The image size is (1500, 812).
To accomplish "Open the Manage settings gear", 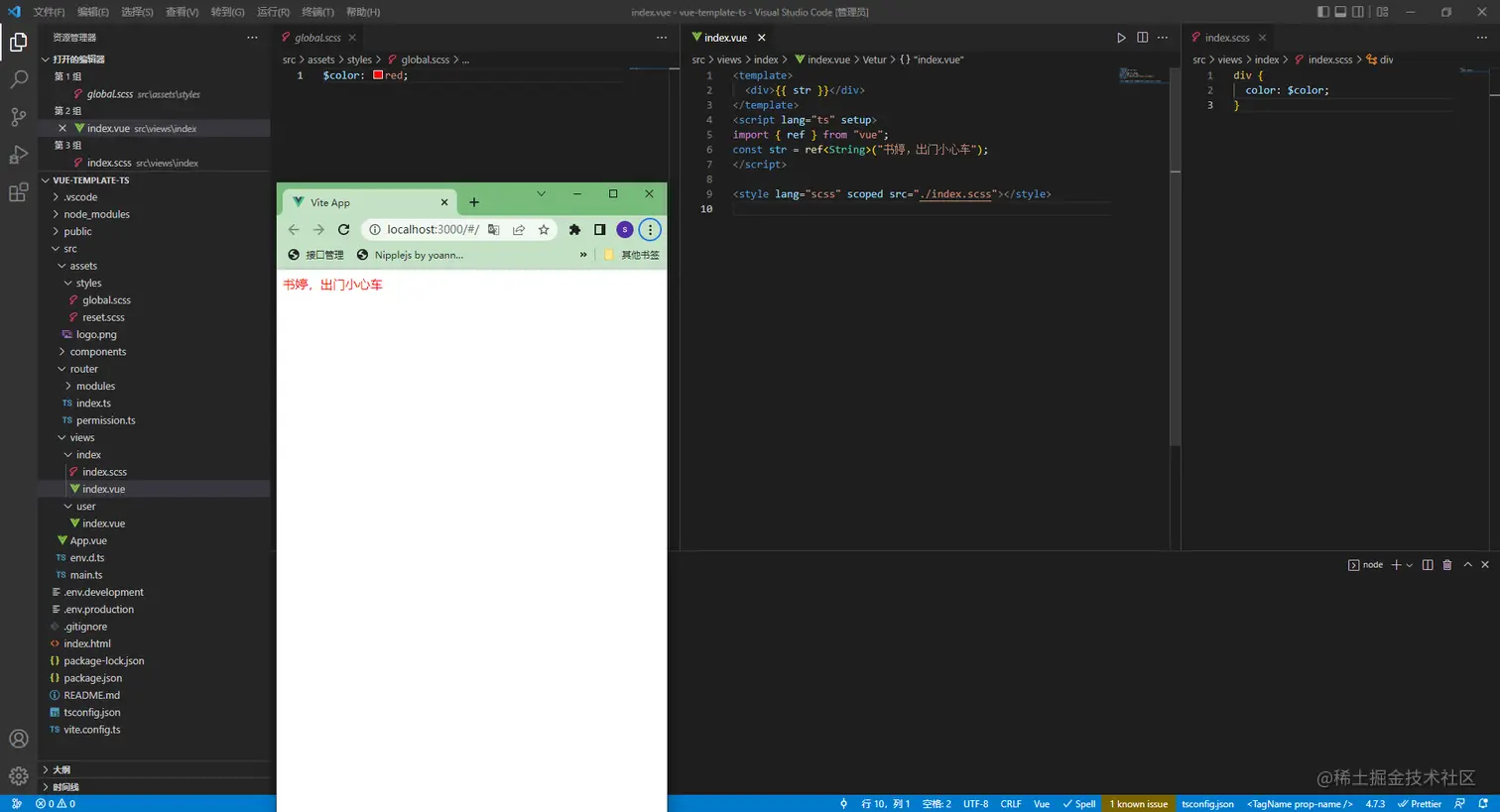I will pyautogui.click(x=18, y=776).
